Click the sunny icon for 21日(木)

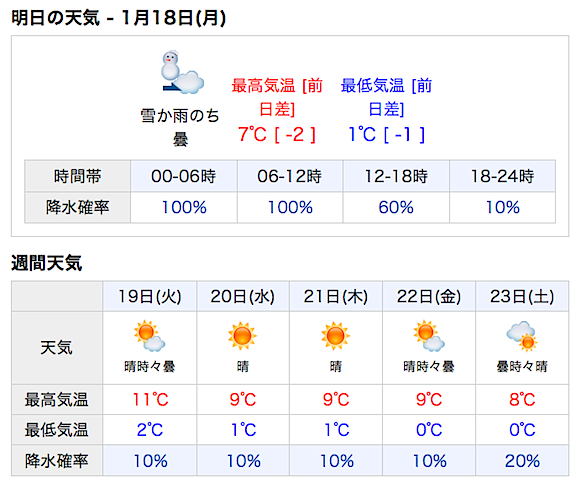point(335,336)
